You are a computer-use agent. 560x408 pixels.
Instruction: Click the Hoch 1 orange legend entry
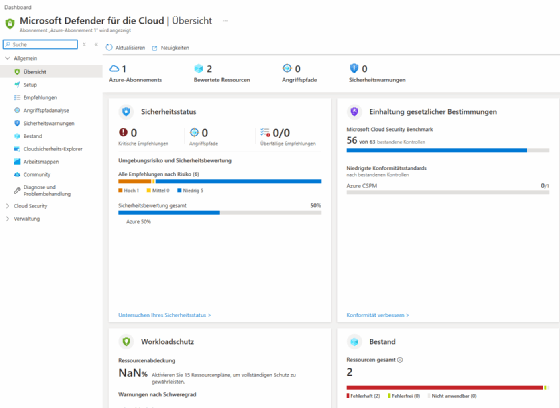(129, 190)
